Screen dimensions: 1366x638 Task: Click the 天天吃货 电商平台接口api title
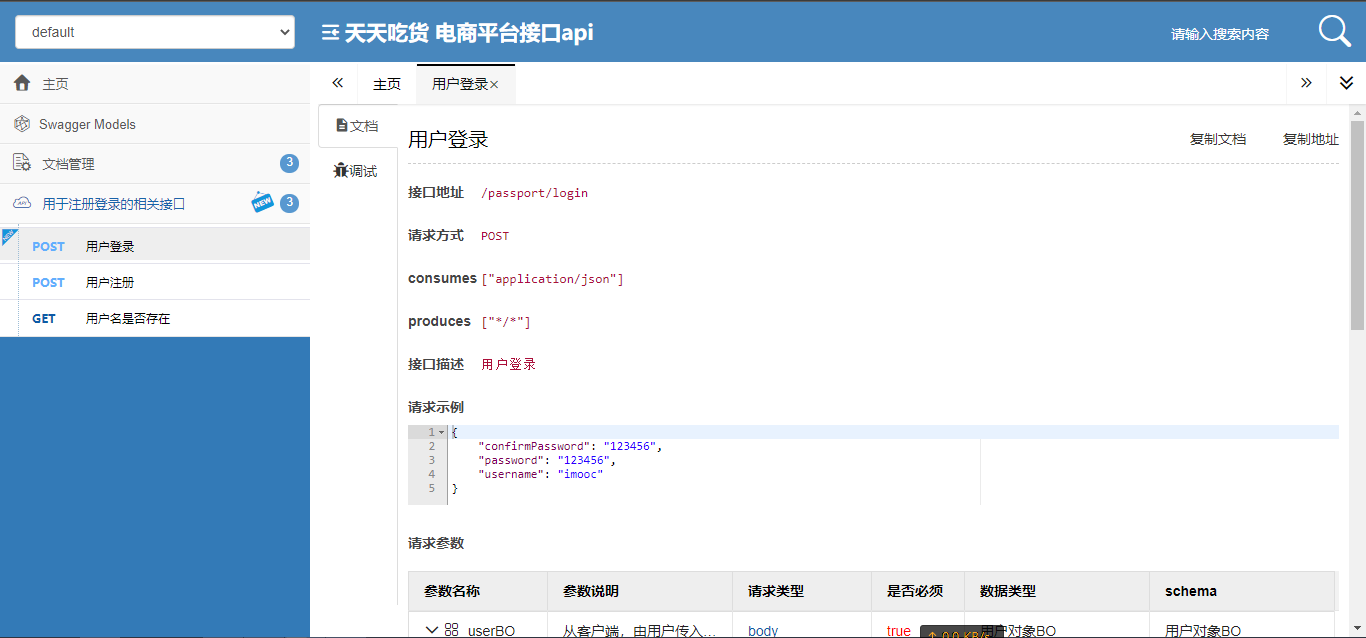[x=469, y=33]
